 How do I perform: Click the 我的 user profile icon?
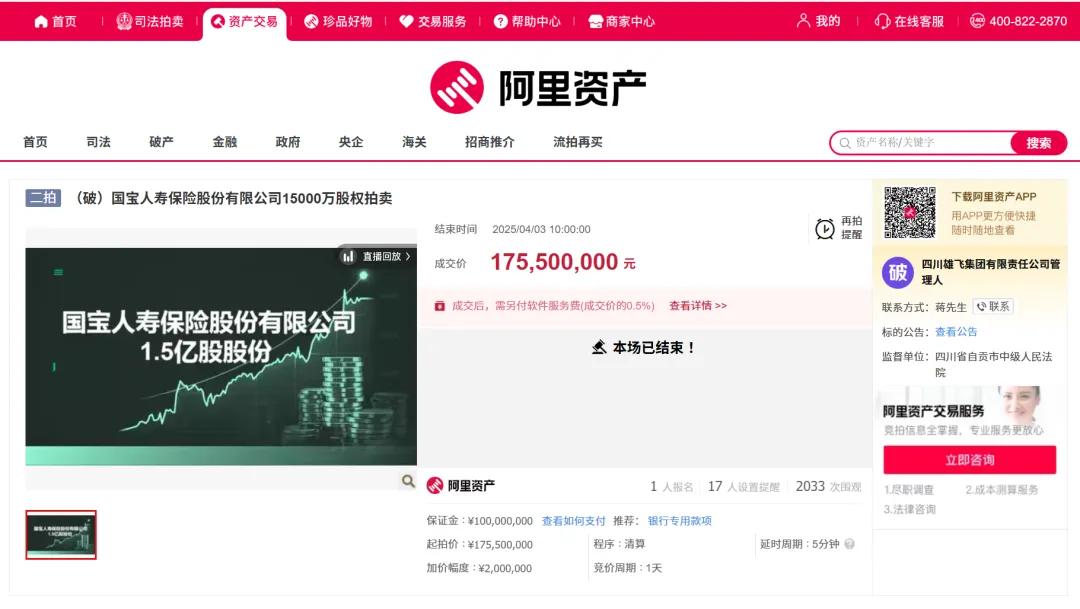(x=803, y=21)
